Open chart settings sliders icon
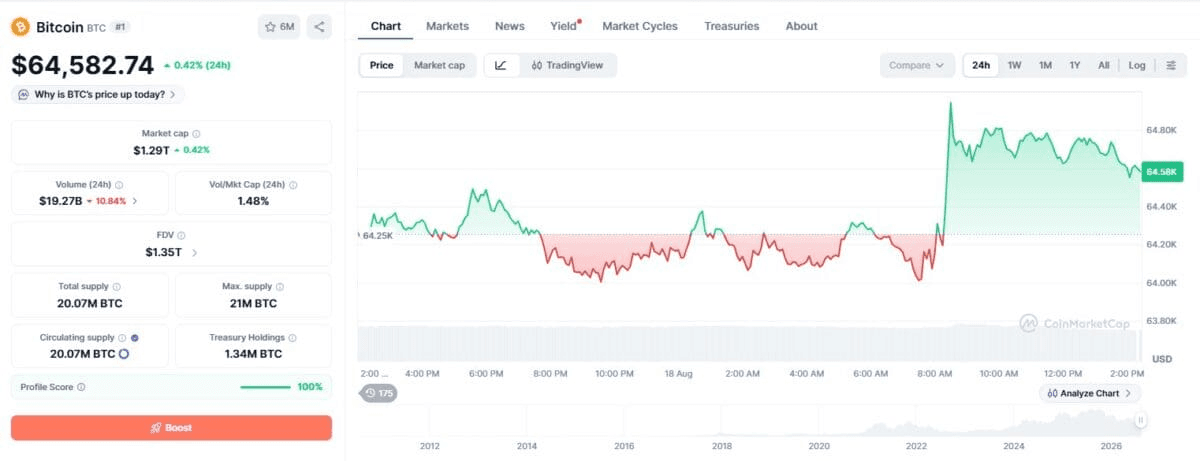Screen dimensions: 1200x461 click(x=1171, y=65)
